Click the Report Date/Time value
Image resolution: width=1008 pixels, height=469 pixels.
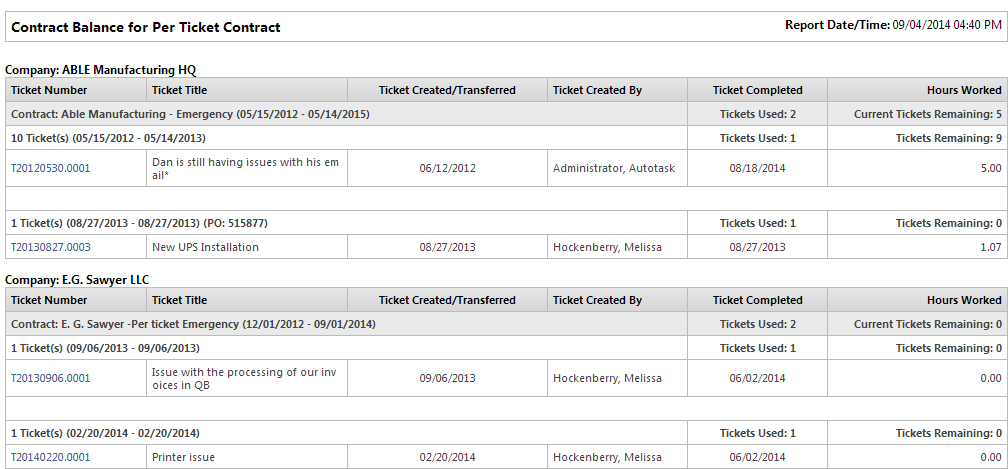(x=945, y=25)
